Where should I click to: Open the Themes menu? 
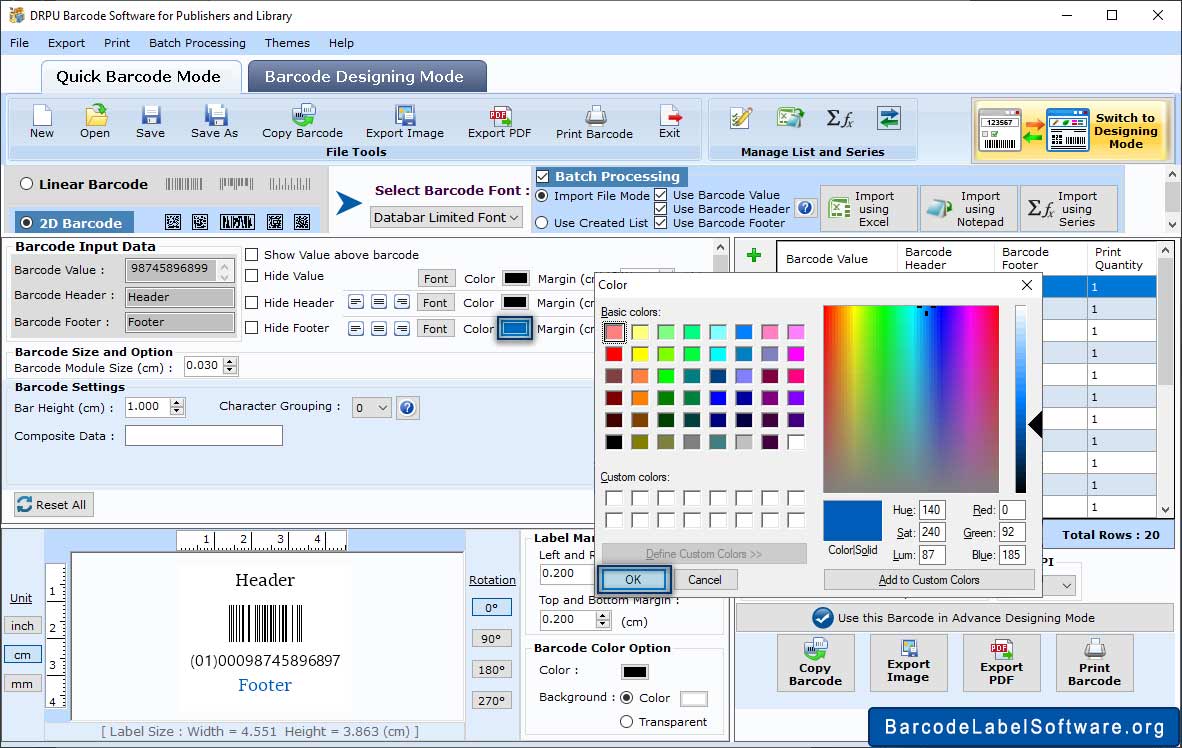tap(287, 43)
